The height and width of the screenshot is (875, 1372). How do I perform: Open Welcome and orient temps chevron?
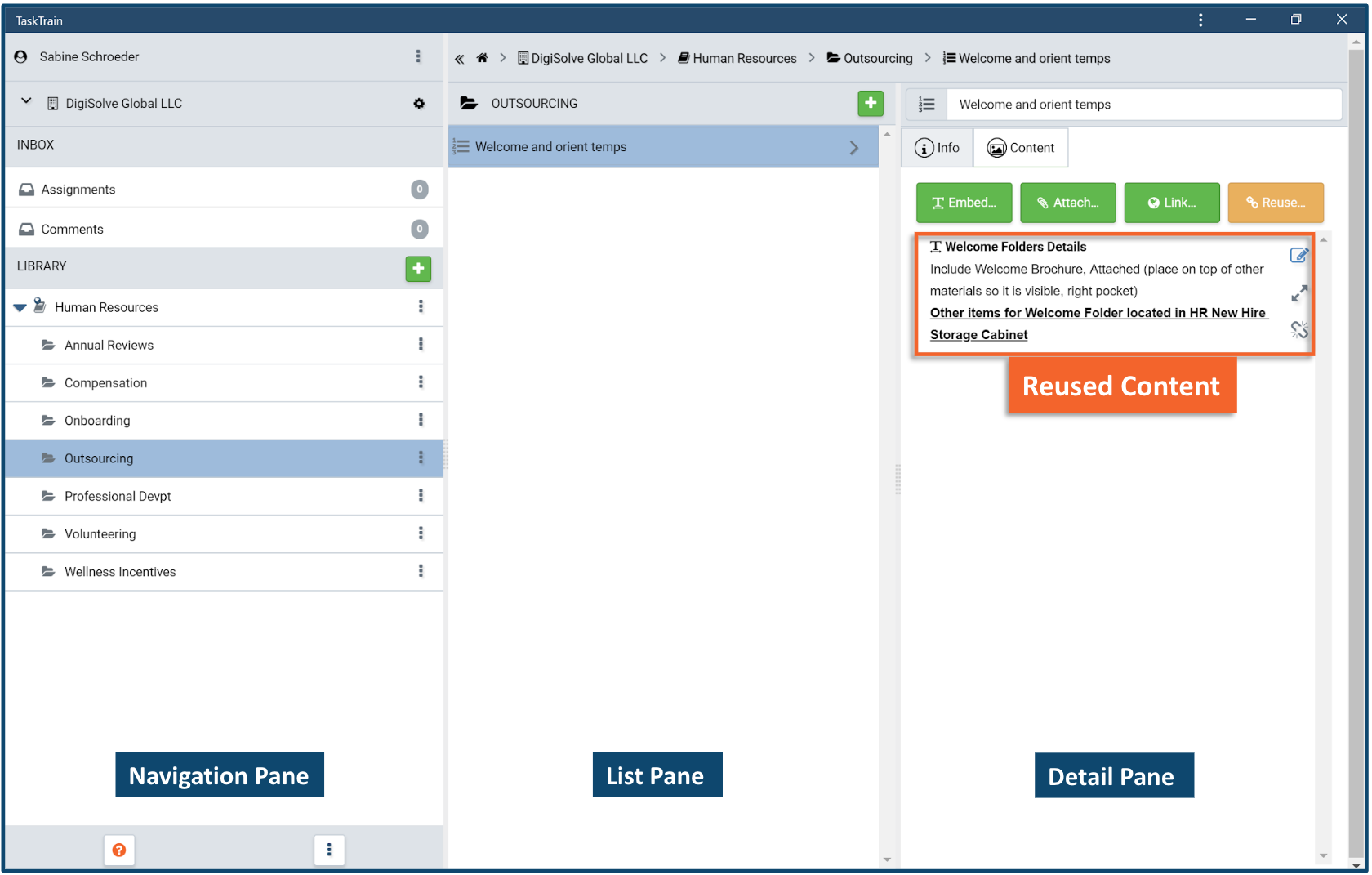click(853, 147)
